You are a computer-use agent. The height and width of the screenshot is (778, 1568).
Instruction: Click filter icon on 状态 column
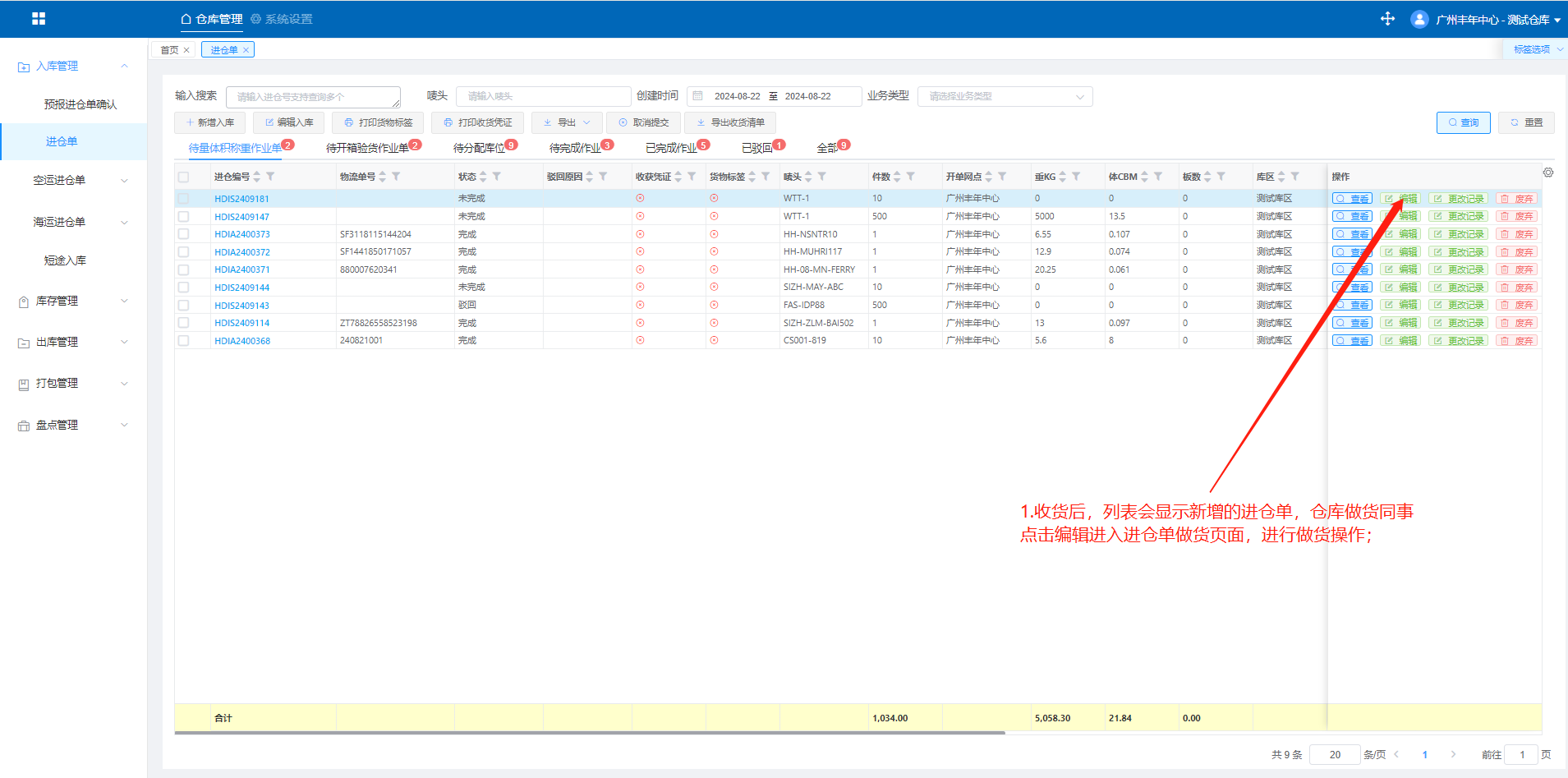(497, 177)
